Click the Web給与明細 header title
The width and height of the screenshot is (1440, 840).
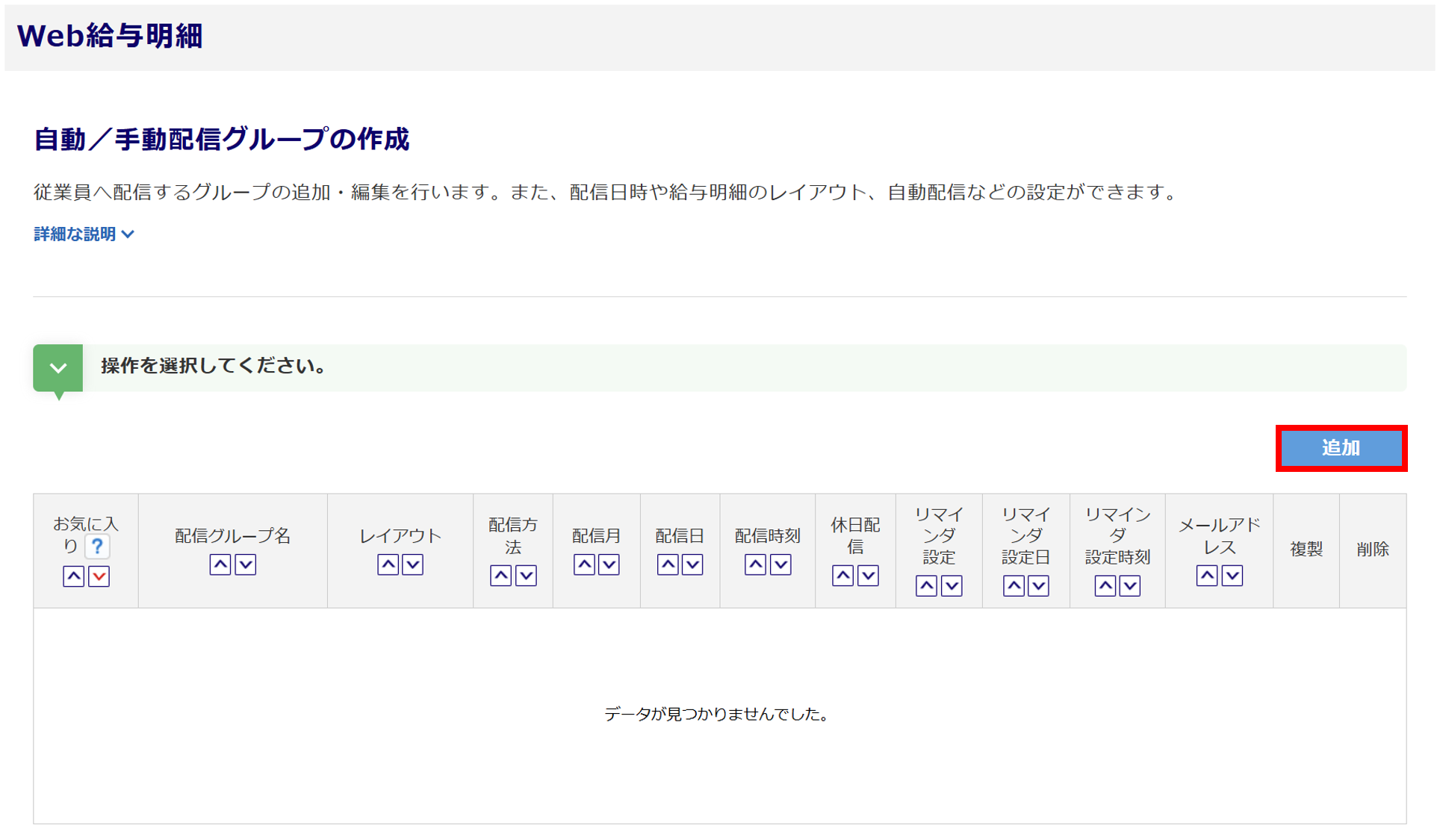(110, 36)
